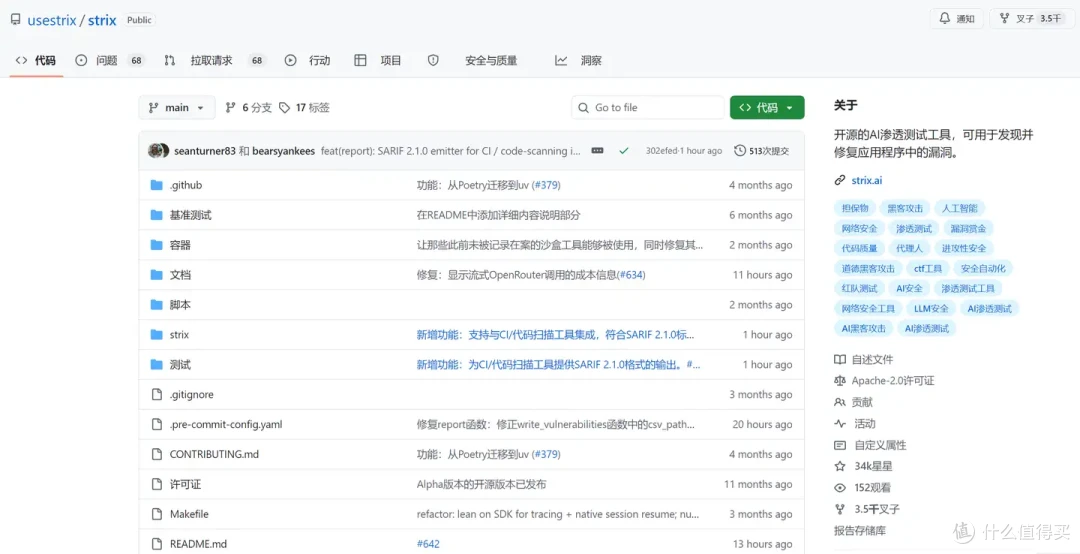
Task: Click the 容器 folder icon
Action: click(156, 245)
